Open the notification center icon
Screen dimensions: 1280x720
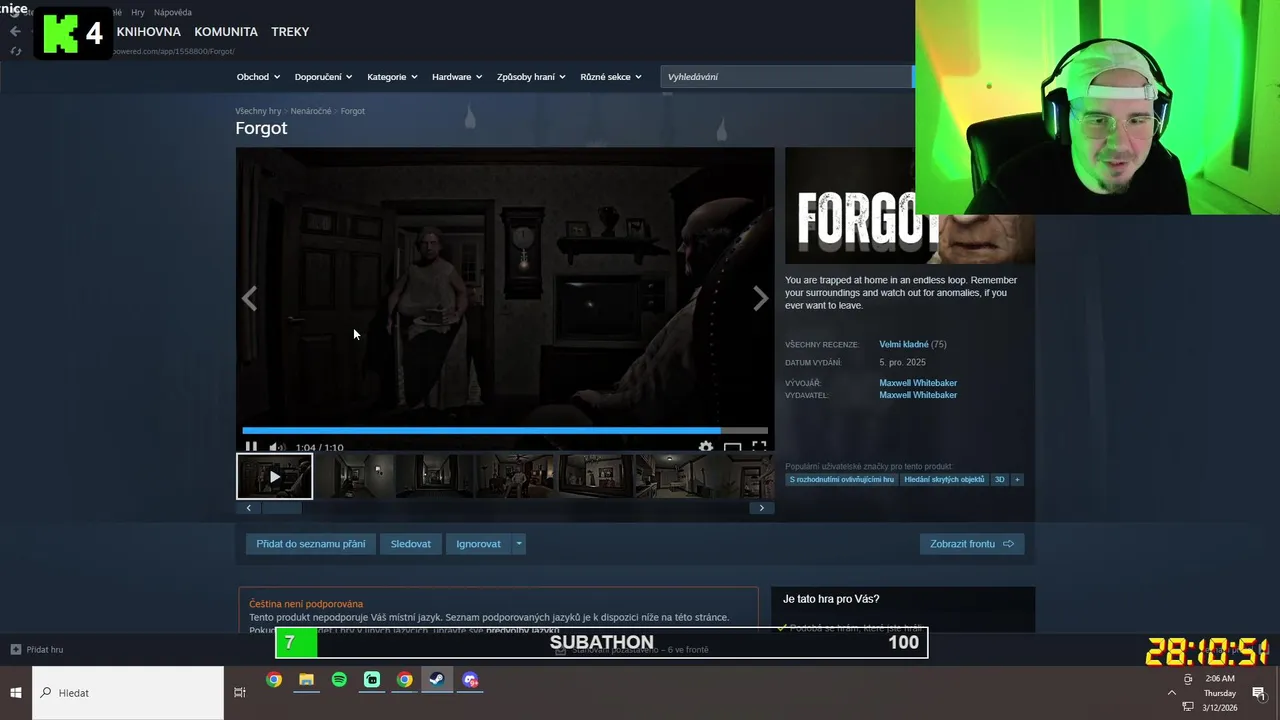click(x=1259, y=693)
